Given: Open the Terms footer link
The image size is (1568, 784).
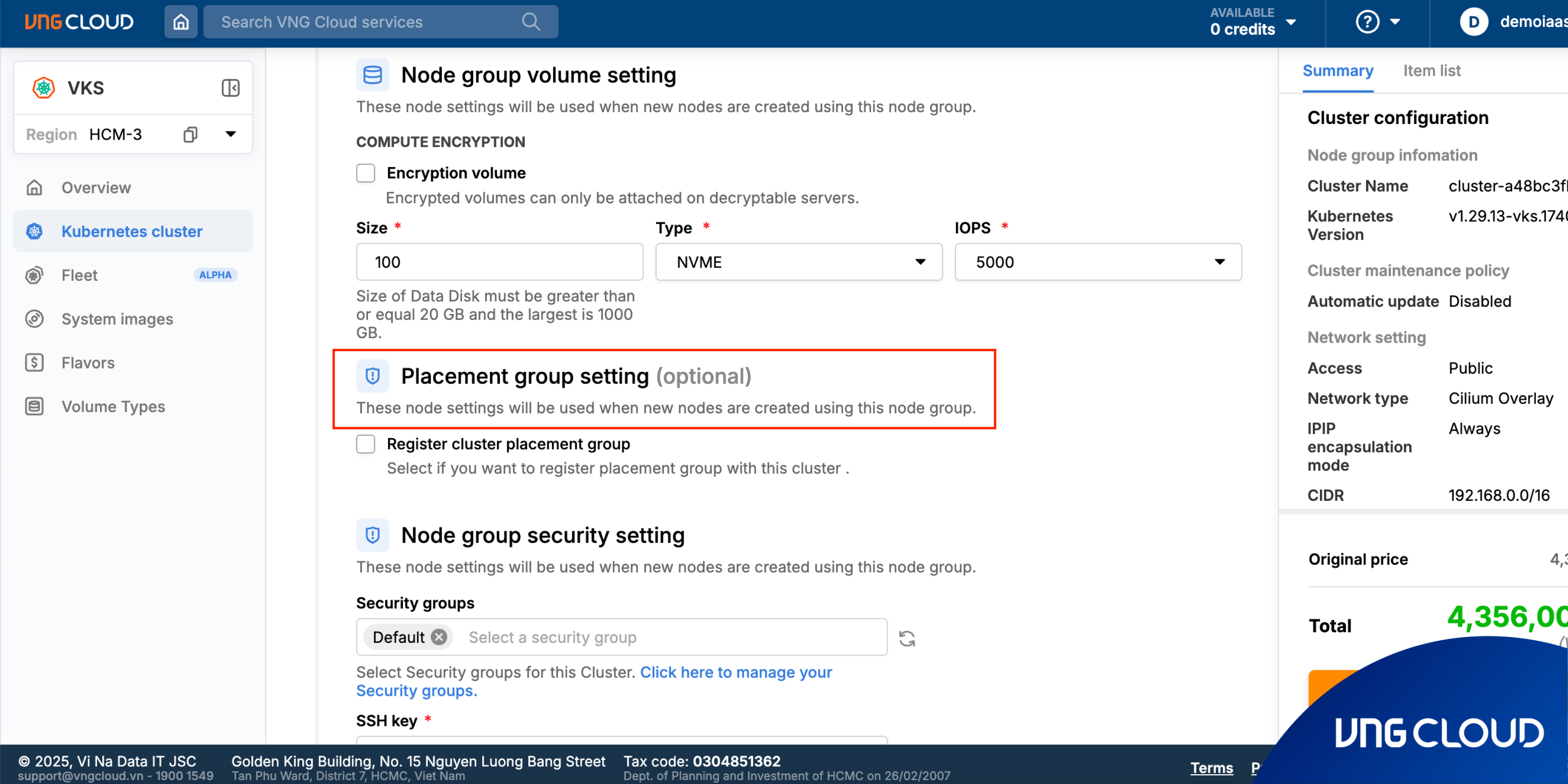Looking at the screenshot, I should click(1211, 767).
